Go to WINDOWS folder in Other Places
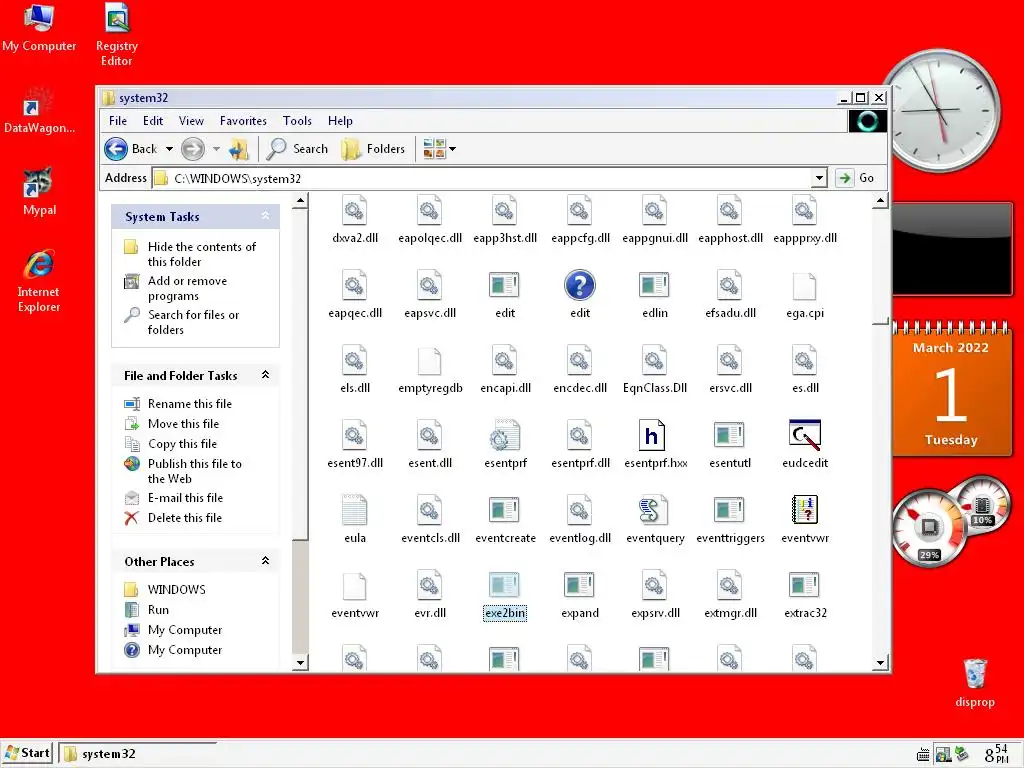The image size is (1024, 768). tap(176, 589)
